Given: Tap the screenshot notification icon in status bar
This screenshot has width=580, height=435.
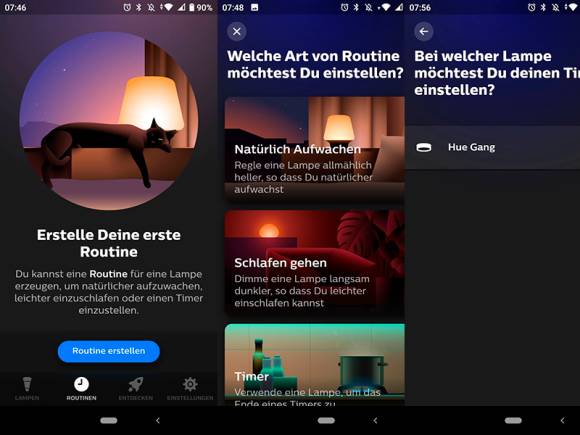Looking at the screenshot, I should [x=254, y=7].
